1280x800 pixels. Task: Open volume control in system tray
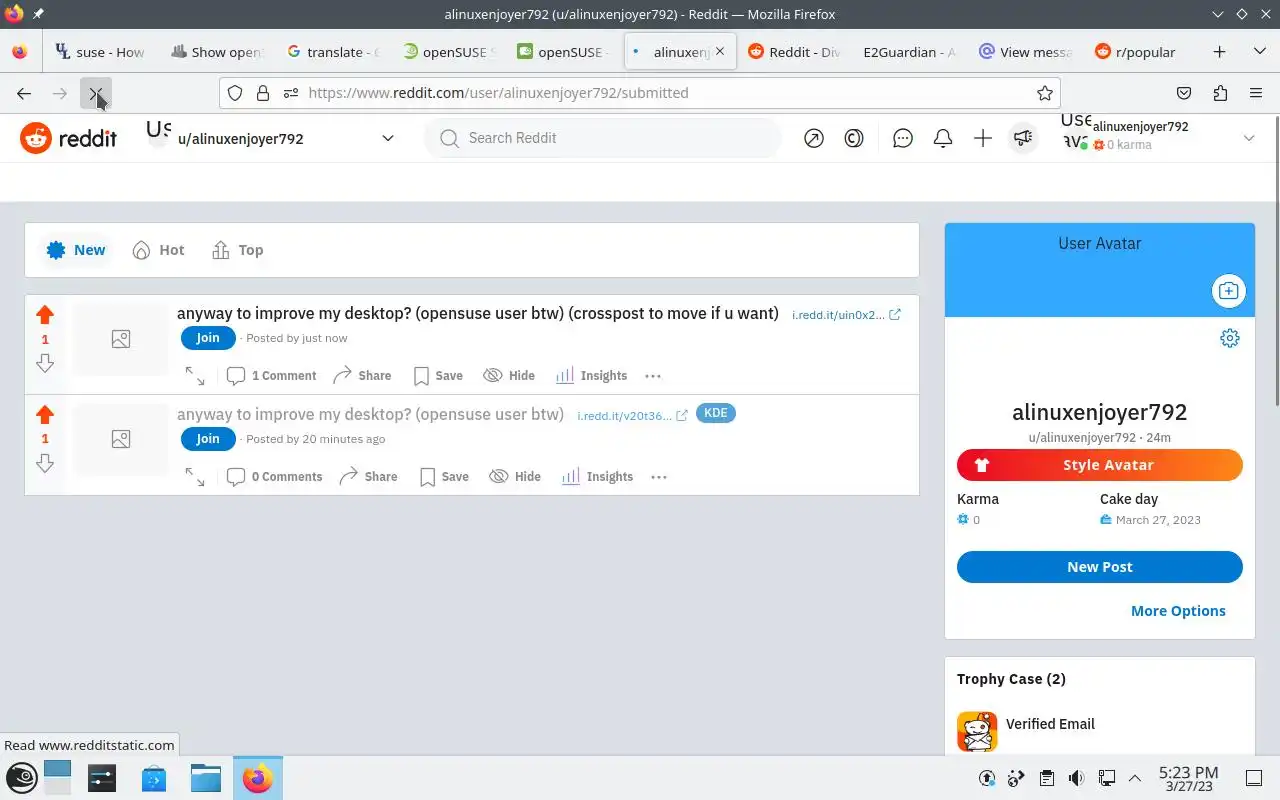1076,778
